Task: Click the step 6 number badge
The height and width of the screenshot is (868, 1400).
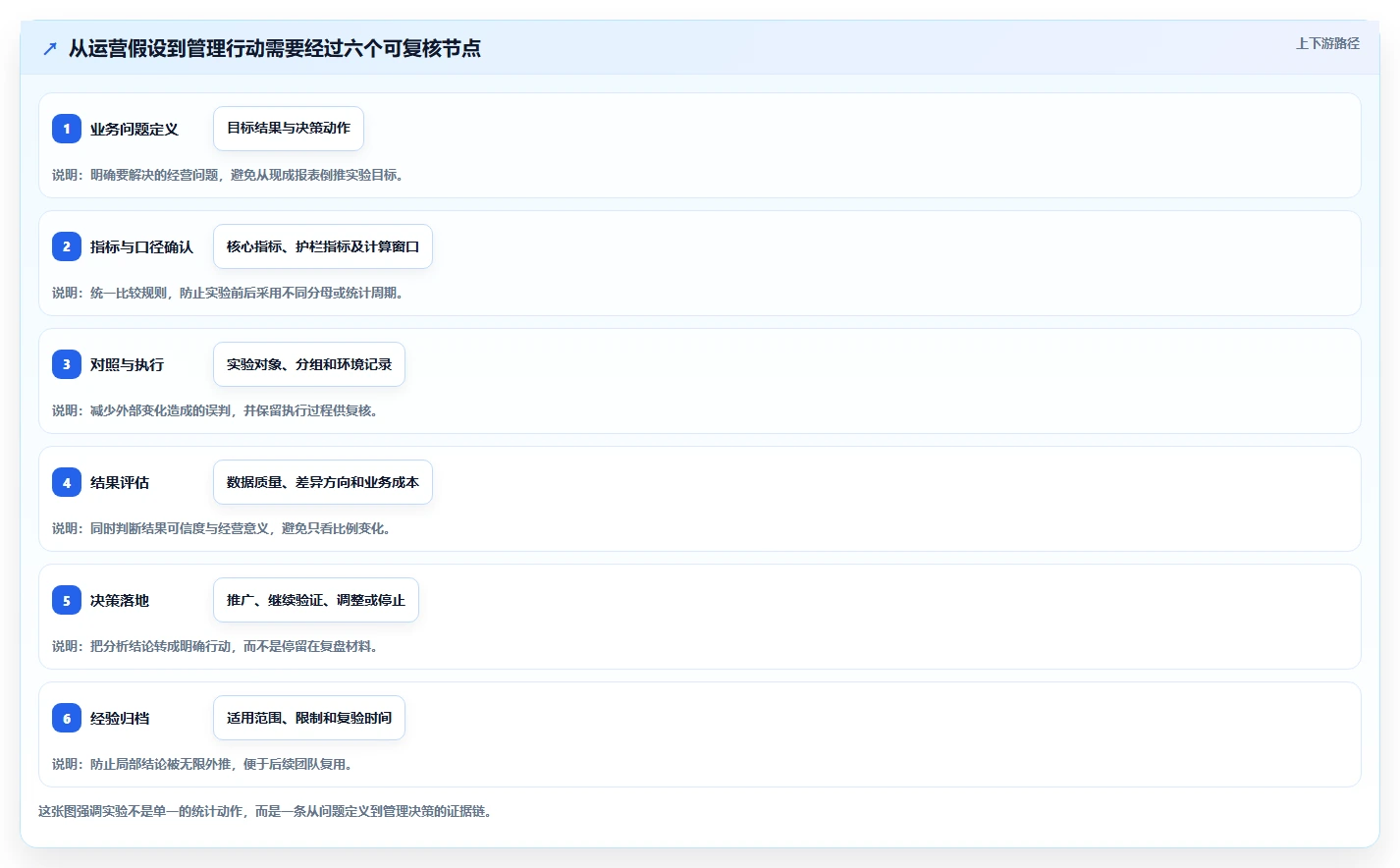Action: click(x=67, y=718)
